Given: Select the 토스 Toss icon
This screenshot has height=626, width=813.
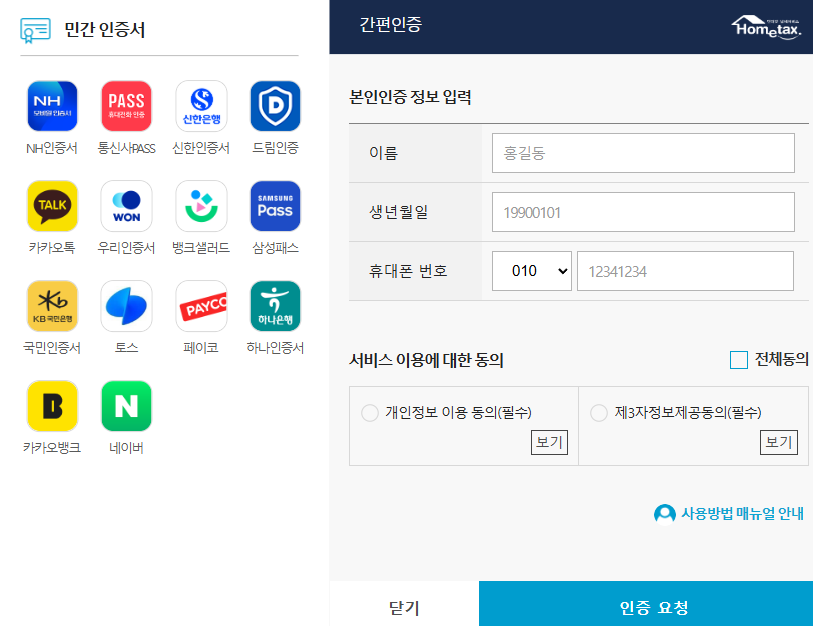Looking at the screenshot, I should (x=127, y=306).
